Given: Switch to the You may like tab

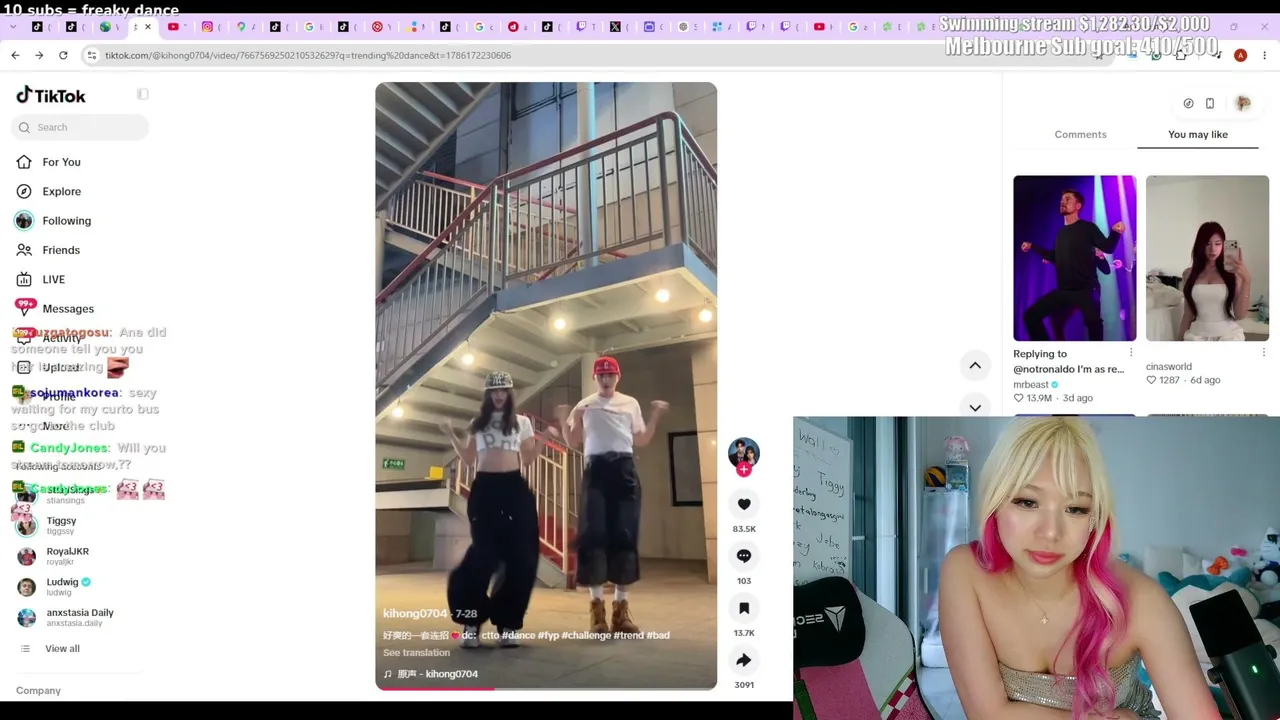Looking at the screenshot, I should [x=1198, y=134].
